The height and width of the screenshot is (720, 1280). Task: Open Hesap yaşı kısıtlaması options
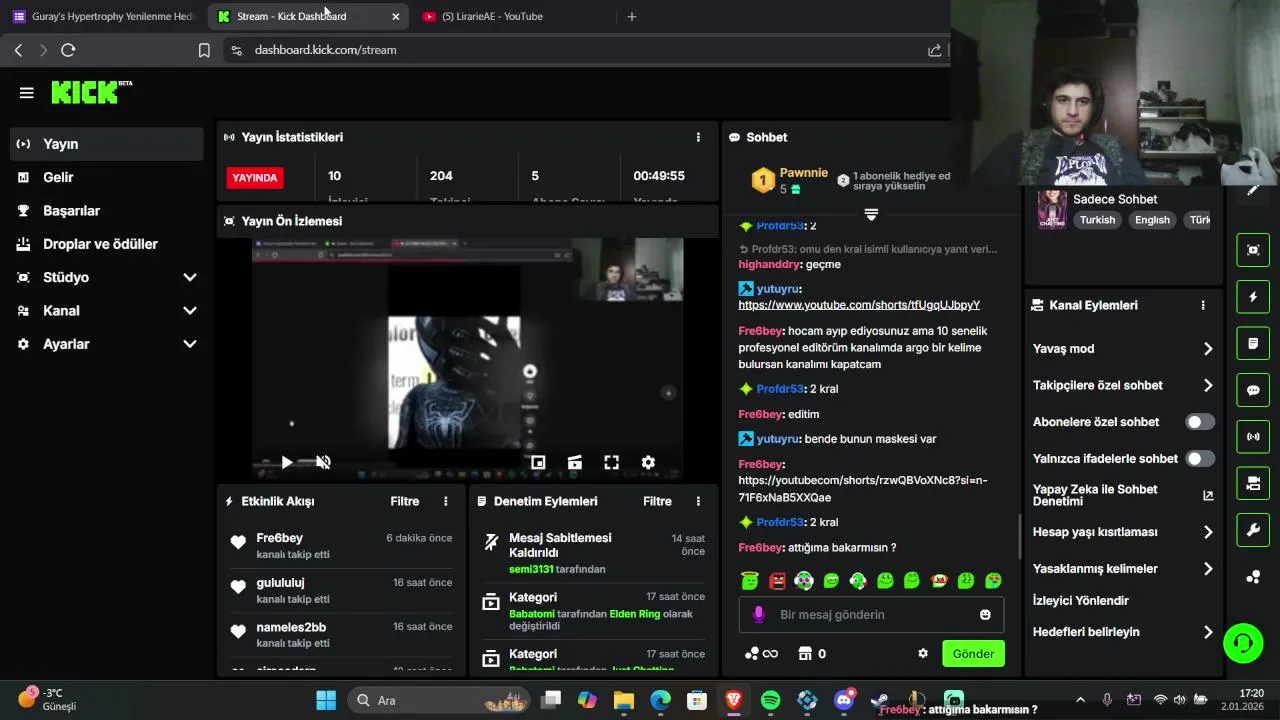click(1123, 532)
